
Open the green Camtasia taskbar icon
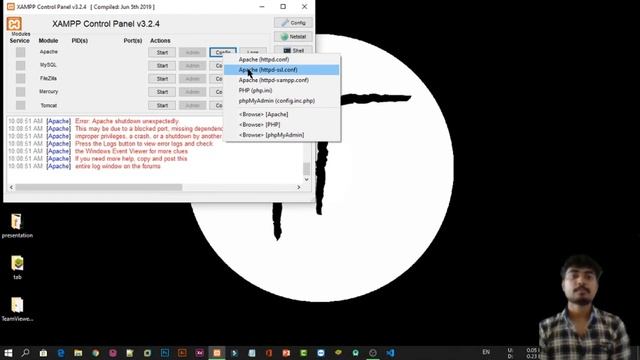(x=303, y=353)
